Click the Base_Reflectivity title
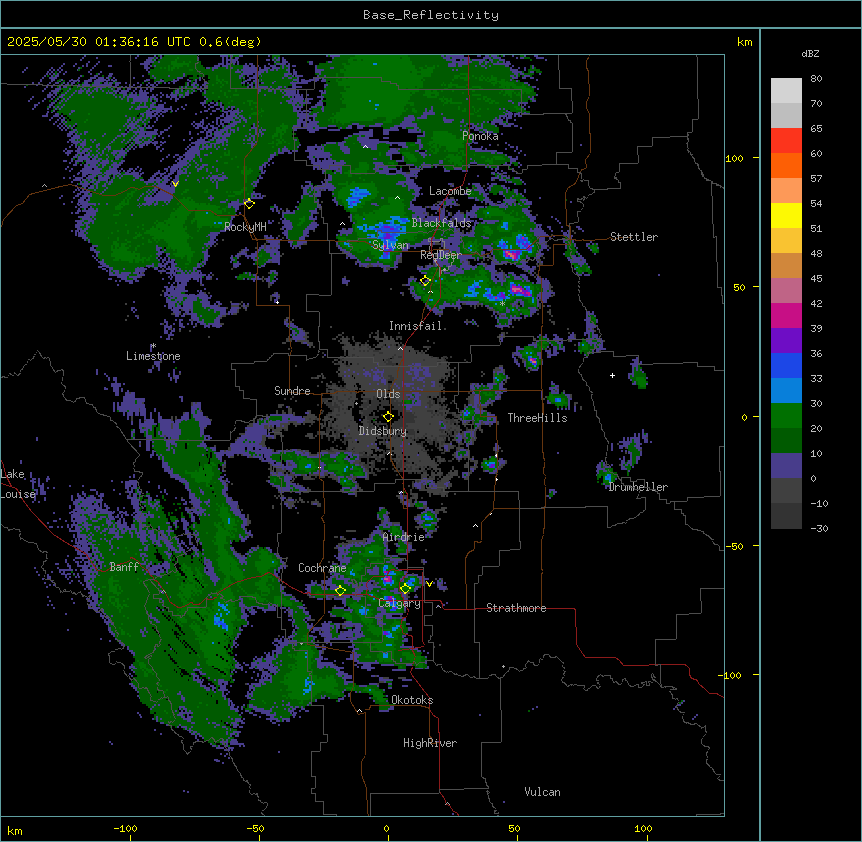The height and width of the screenshot is (842, 862). pos(431,15)
